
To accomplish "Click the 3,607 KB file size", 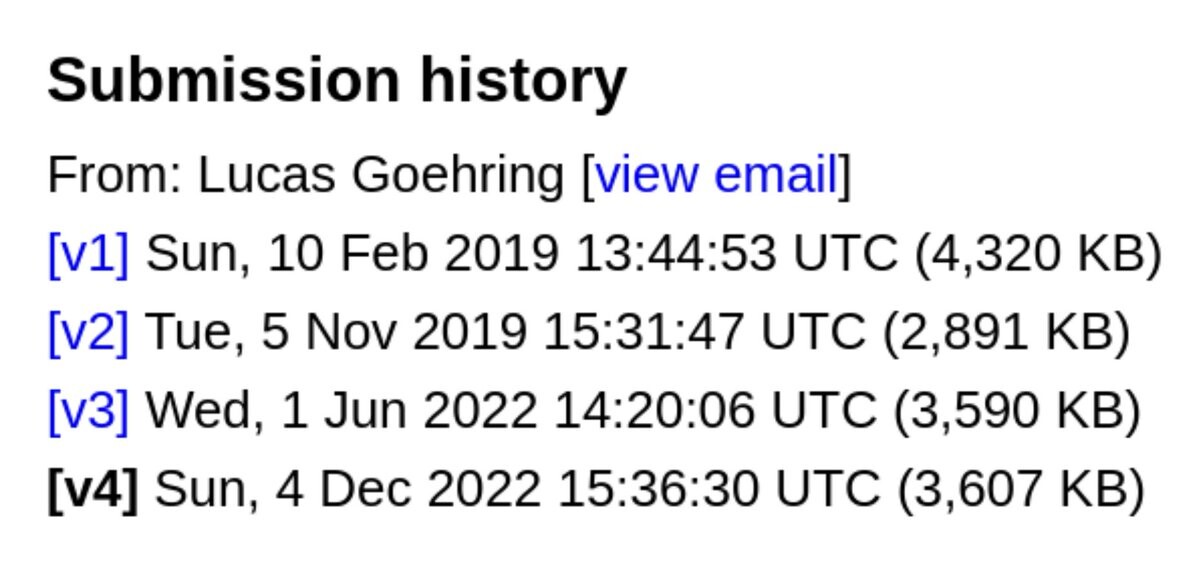I will (1021, 490).
